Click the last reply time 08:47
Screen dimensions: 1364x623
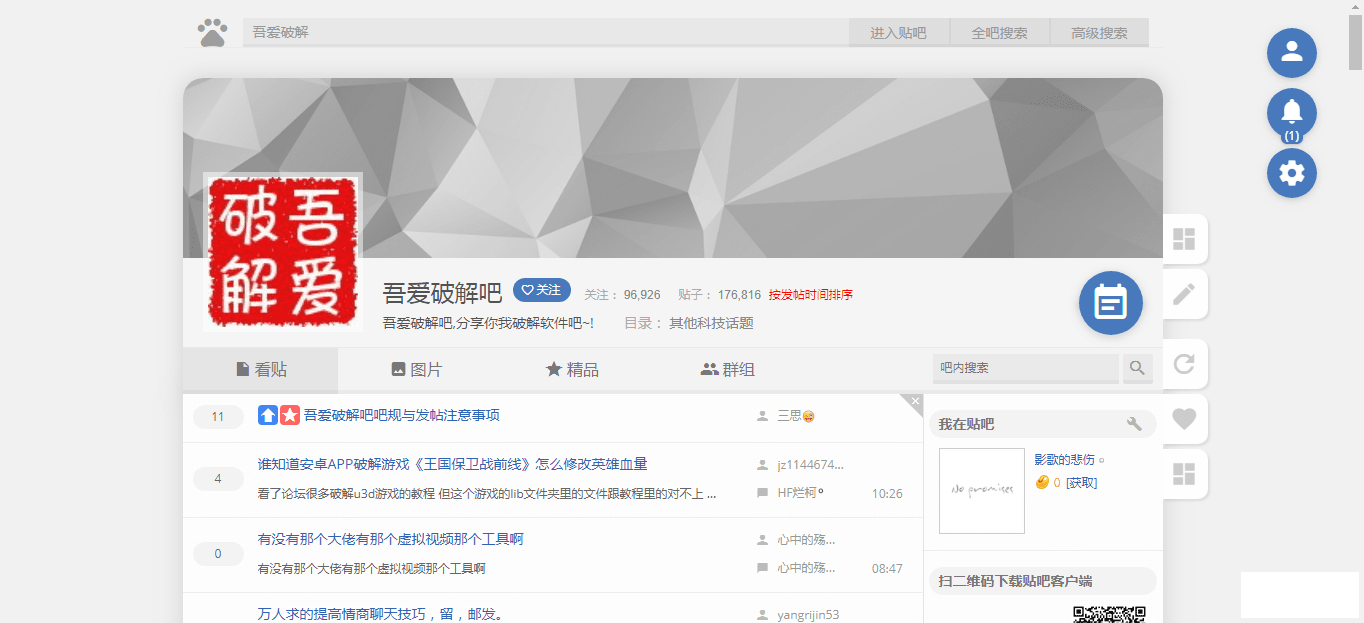pos(887,568)
